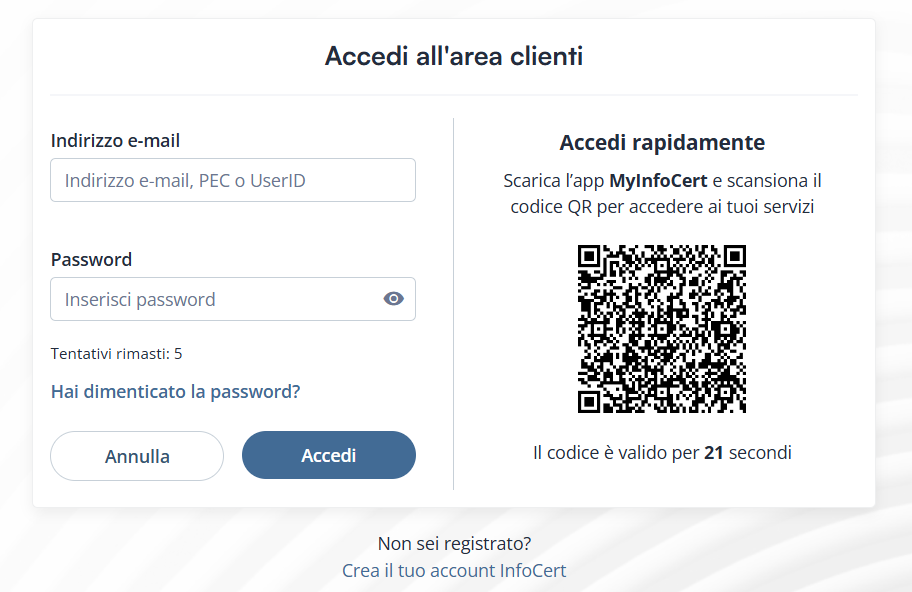This screenshot has width=912, height=592.
Task: Click the "codice QR per accedere" instruction line
Action: point(662,207)
